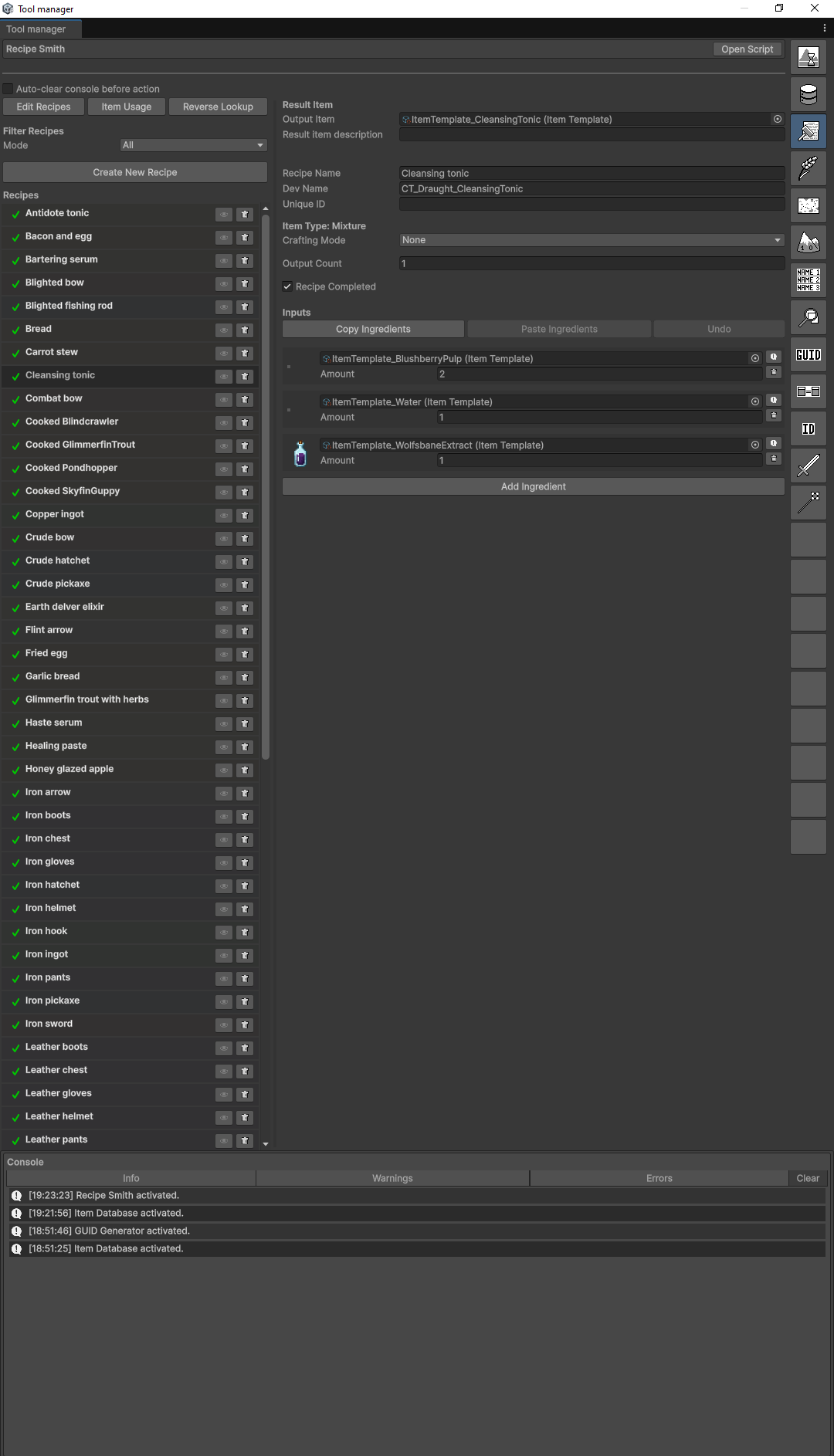Screen dimensions: 834x1456
Task: Toggle visibility eye for Leather gloves
Action: pyautogui.click(x=224, y=1095)
